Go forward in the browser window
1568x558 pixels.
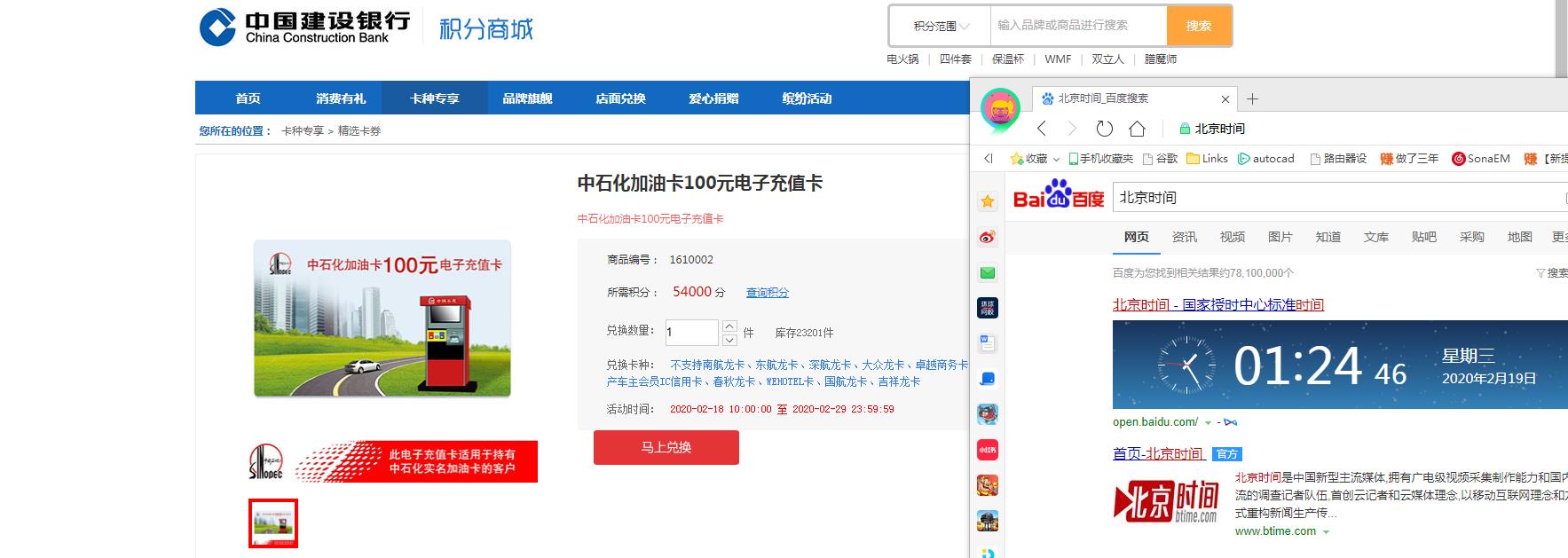(1072, 129)
